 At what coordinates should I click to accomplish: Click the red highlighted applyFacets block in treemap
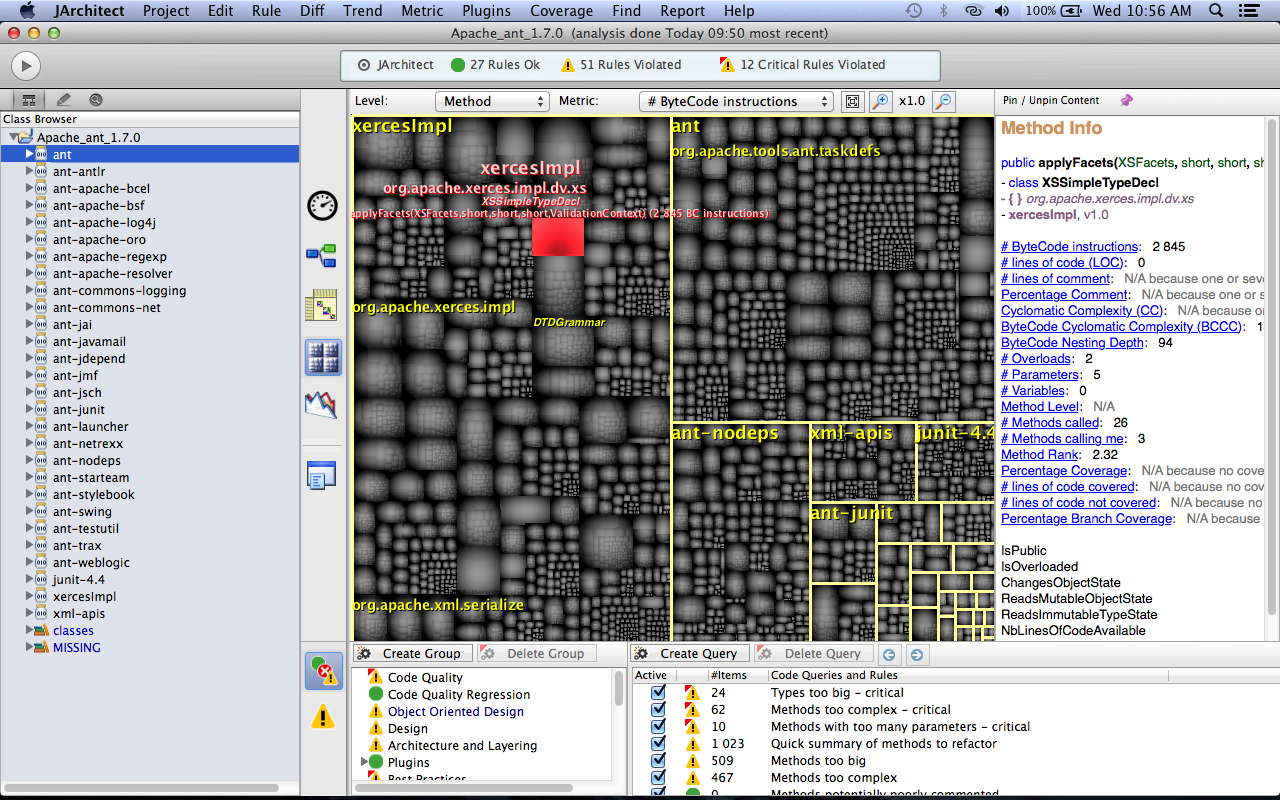(x=557, y=237)
